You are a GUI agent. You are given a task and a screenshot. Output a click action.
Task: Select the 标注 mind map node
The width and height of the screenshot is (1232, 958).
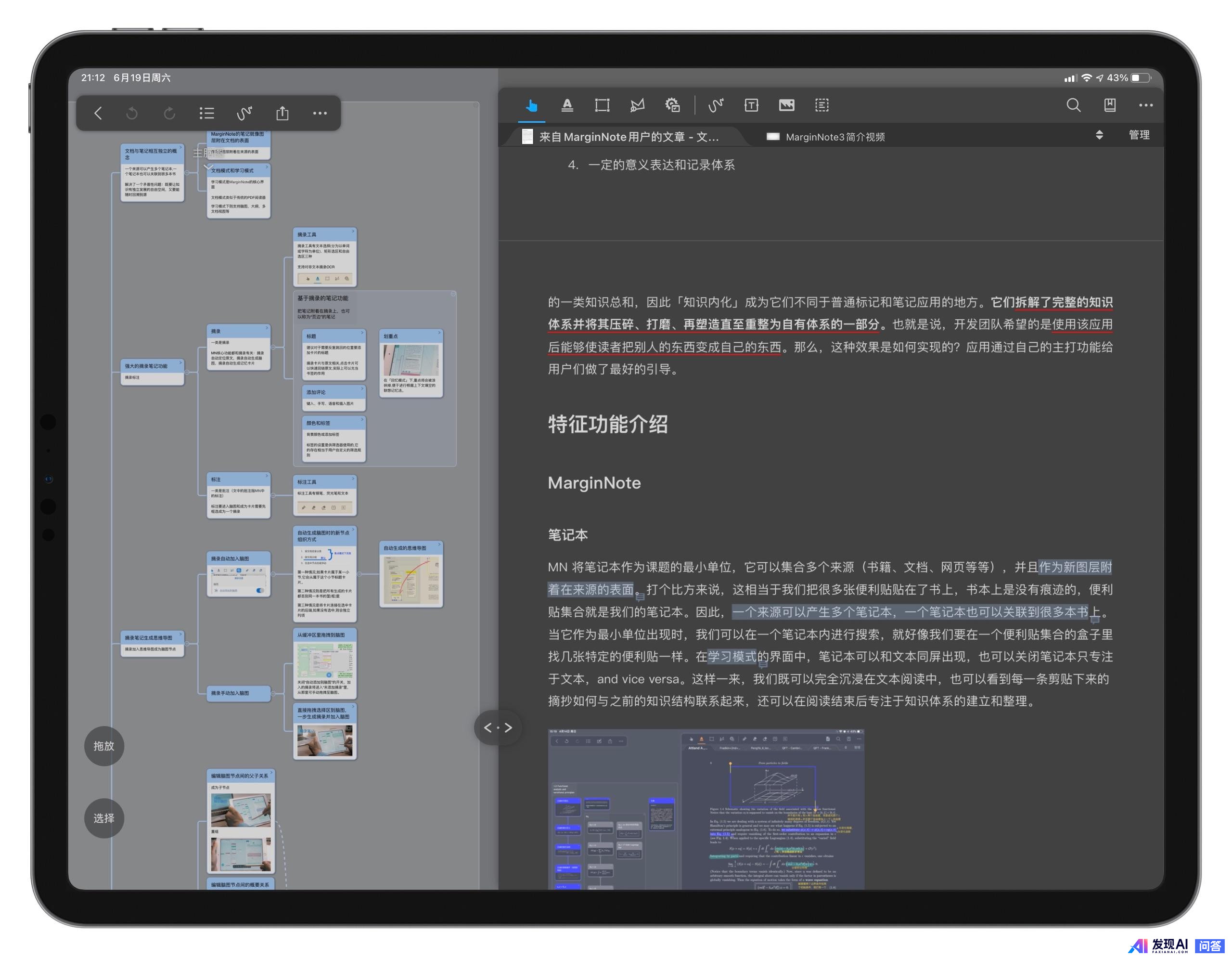point(239,495)
